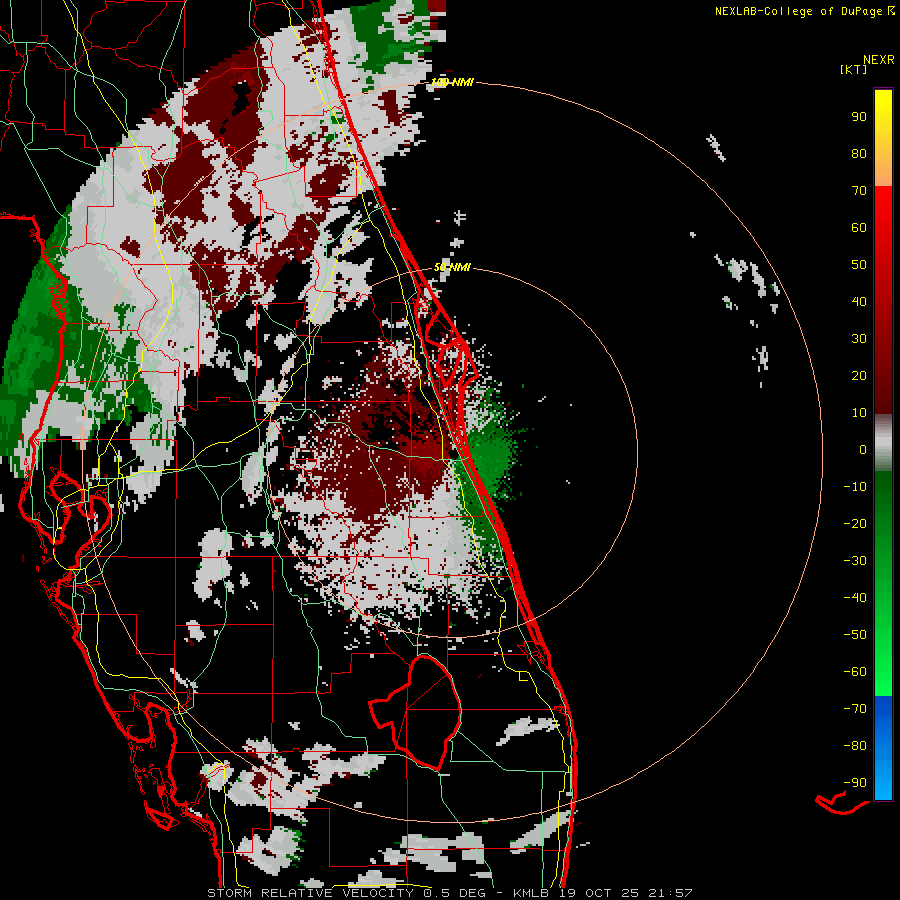The height and width of the screenshot is (900, 900).
Task: Click the 10 value on the velocity scale
Action: (x=859, y=413)
